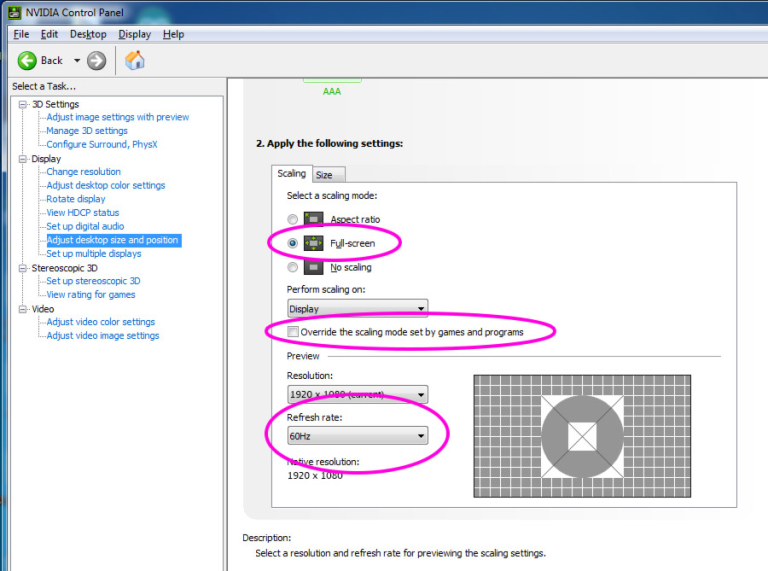Collapse the 3D Settings tree node
The height and width of the screenshot is (571, 768).
coord(23,104)
